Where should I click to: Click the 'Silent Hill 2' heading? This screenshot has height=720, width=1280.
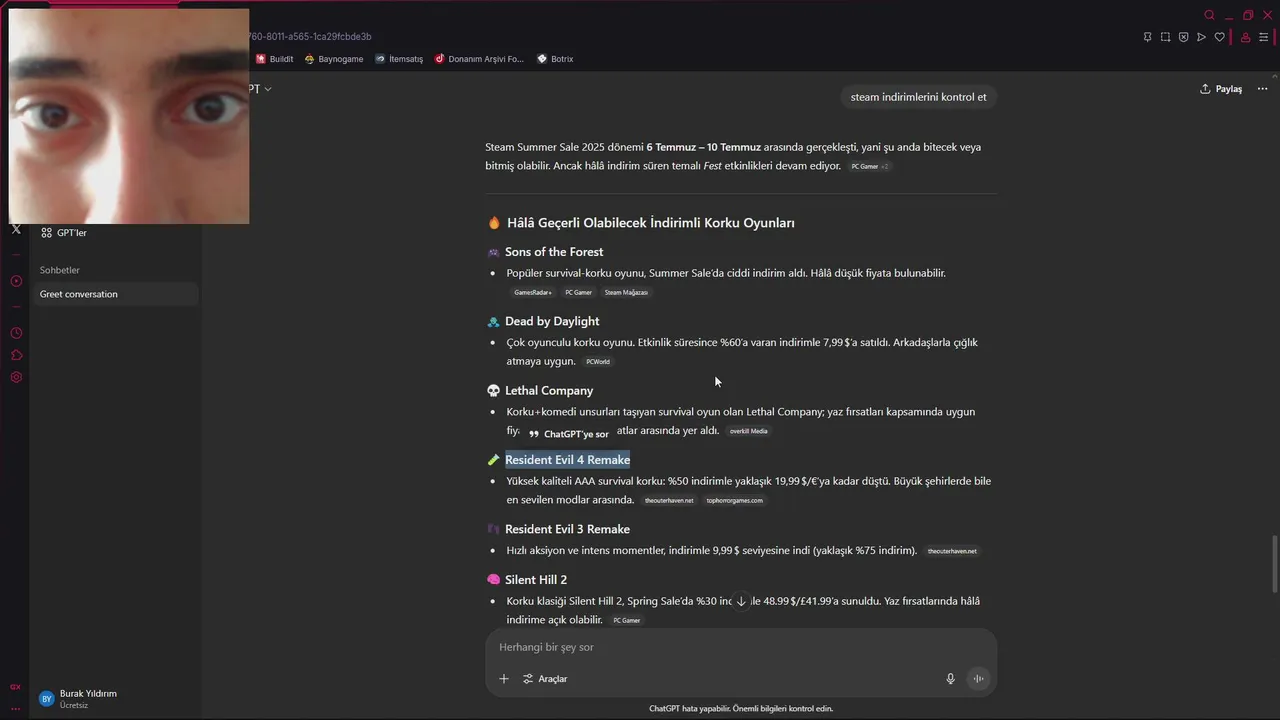[x=536, y=580]
